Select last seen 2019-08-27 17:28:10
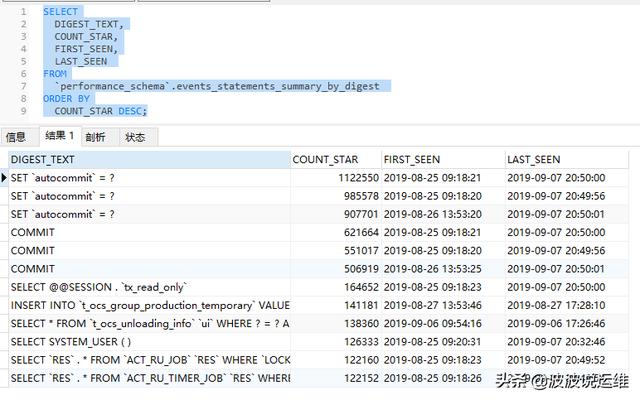This screenshot has height=400, width=640. click(567, 305)
